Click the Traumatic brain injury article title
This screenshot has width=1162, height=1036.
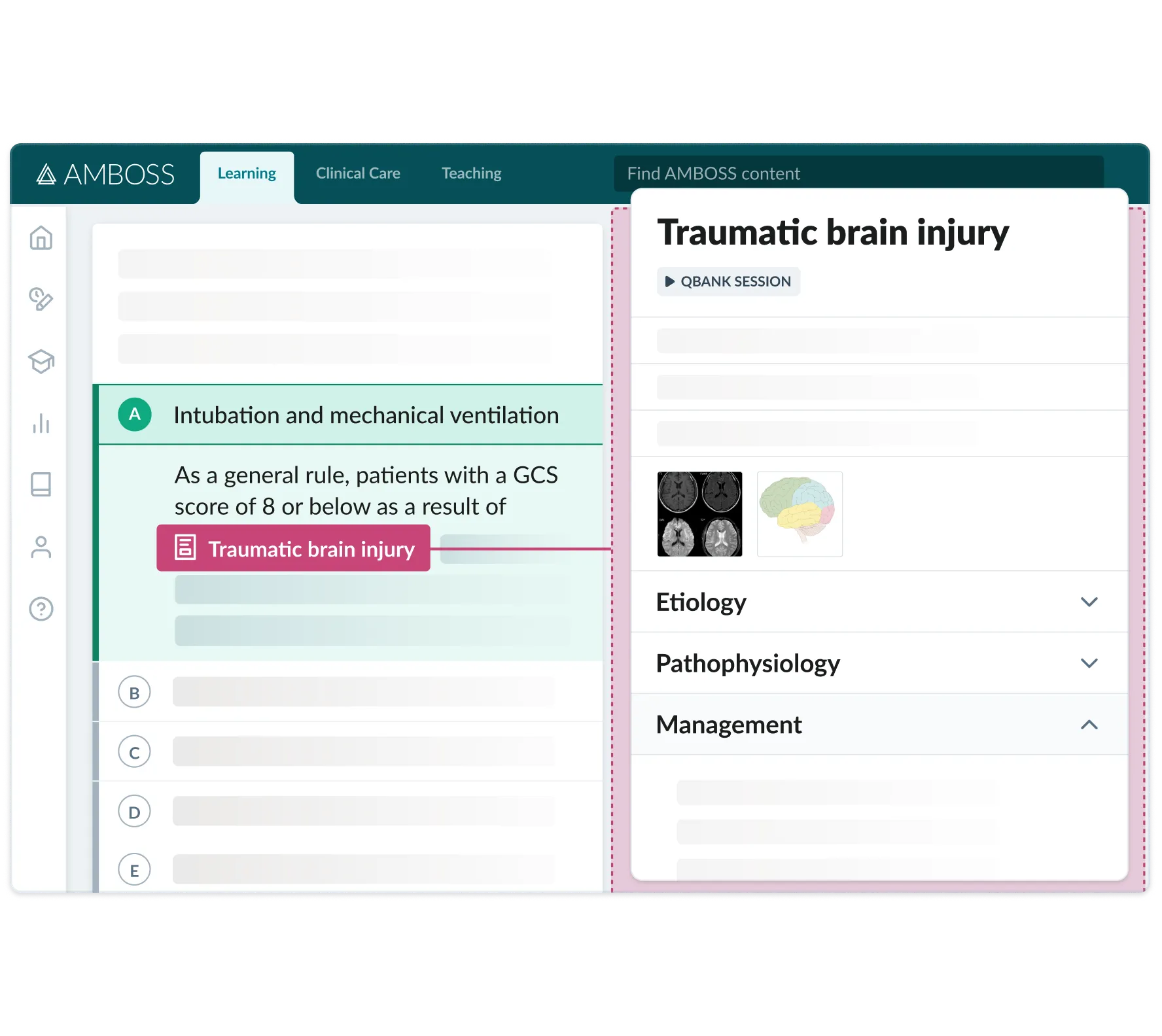click(833, 233)
